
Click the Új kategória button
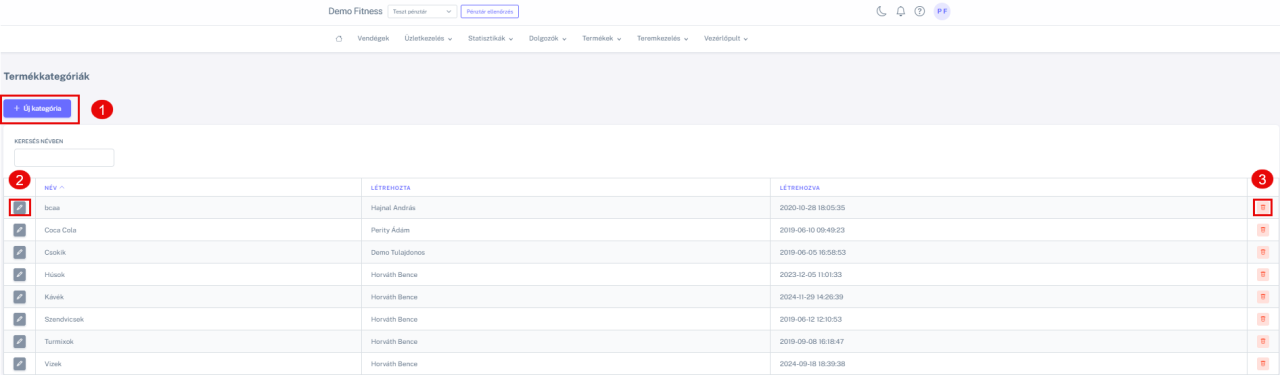pyautogui.click(x=37, y=108)
